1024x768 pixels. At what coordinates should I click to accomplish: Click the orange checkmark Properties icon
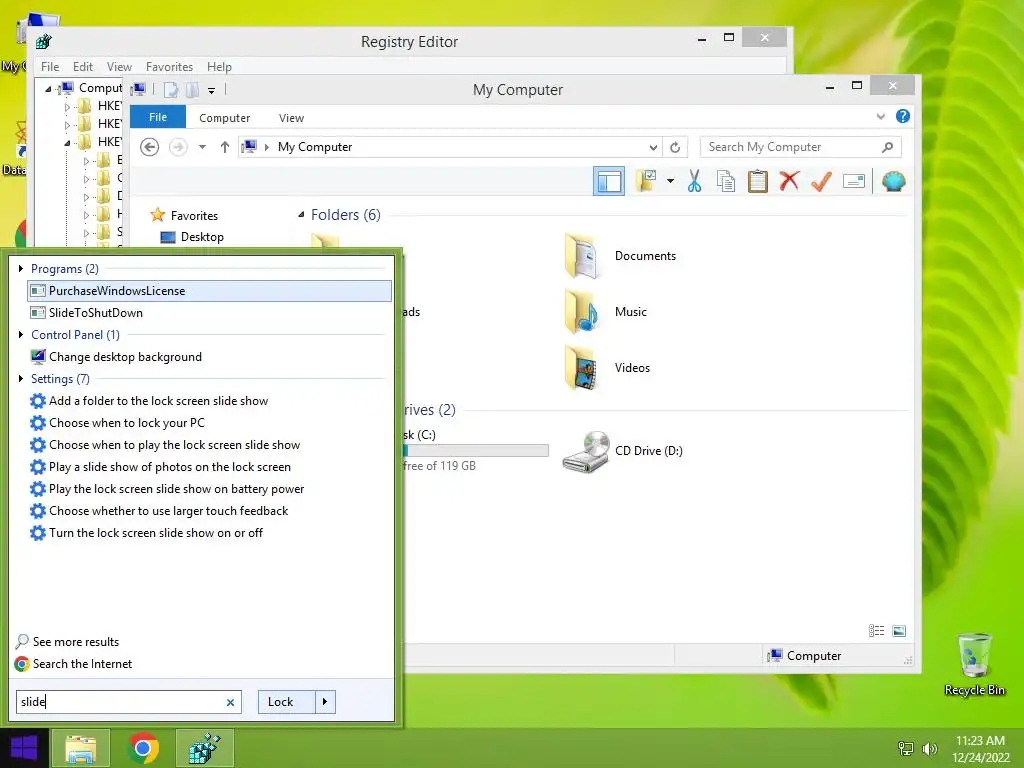point(822,181)
